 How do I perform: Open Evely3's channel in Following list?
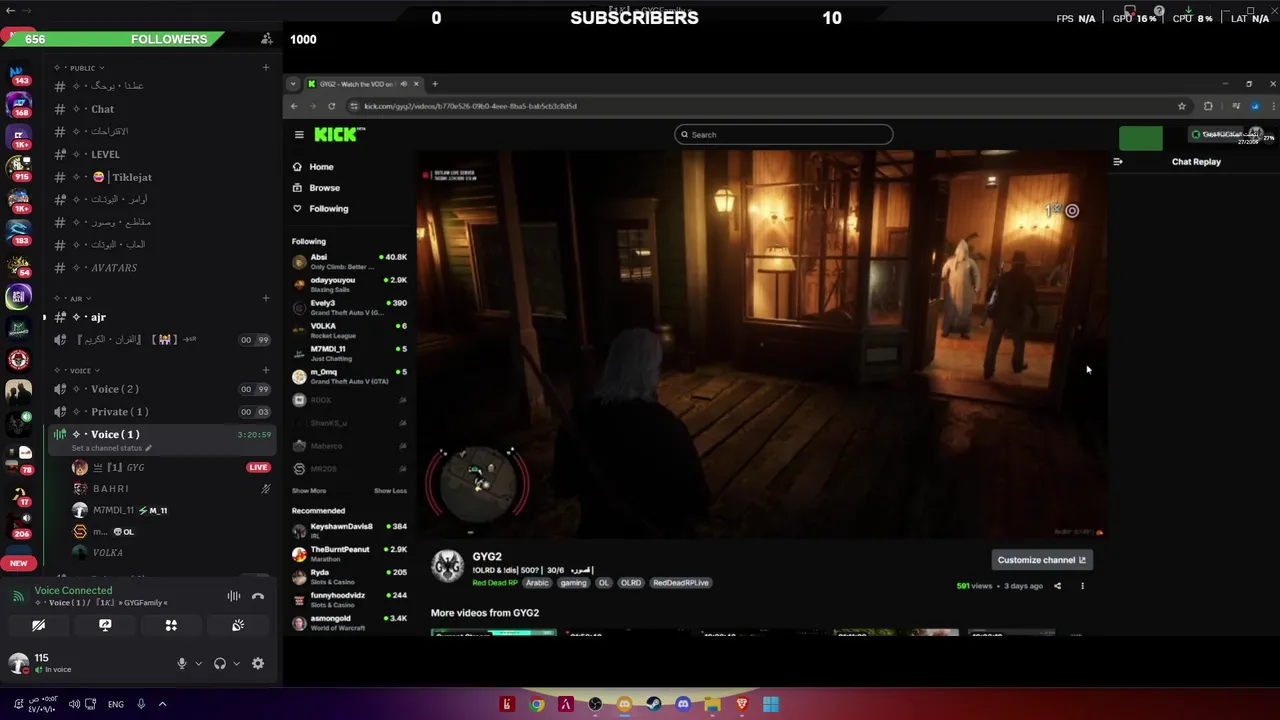click(349, 307)
